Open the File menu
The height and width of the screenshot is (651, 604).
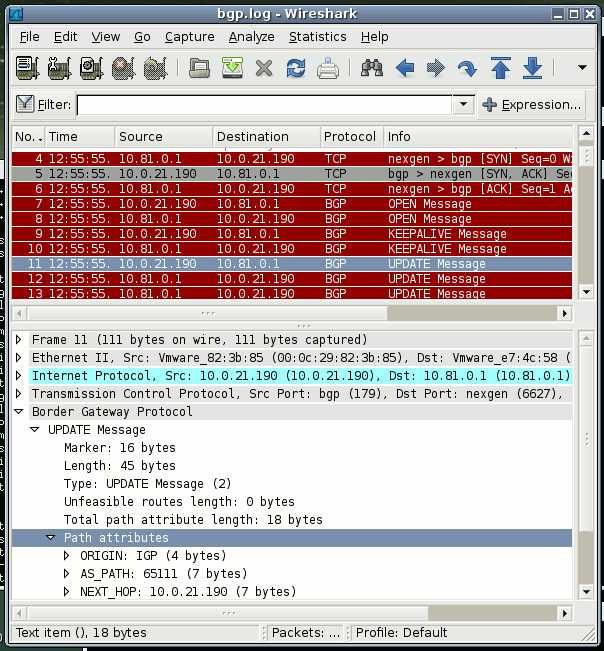point(29,37)
